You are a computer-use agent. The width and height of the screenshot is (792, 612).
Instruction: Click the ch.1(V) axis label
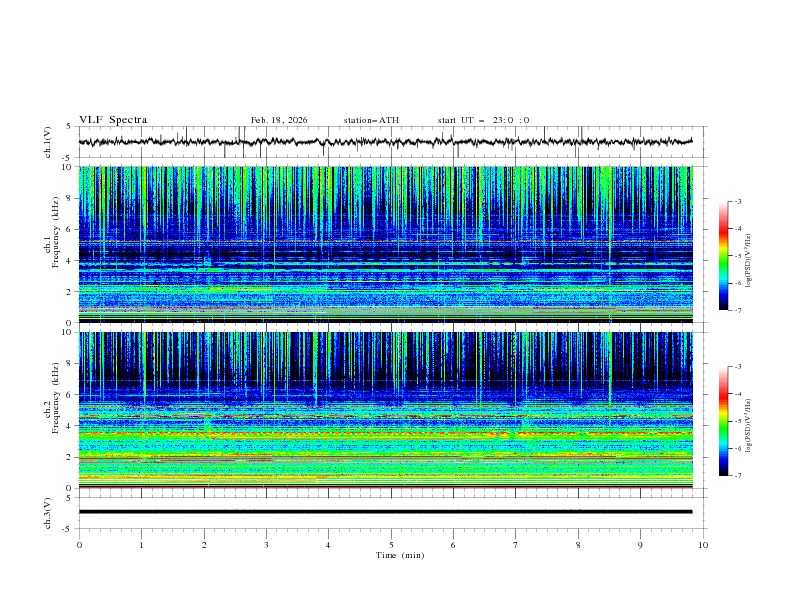coord(48,142)
